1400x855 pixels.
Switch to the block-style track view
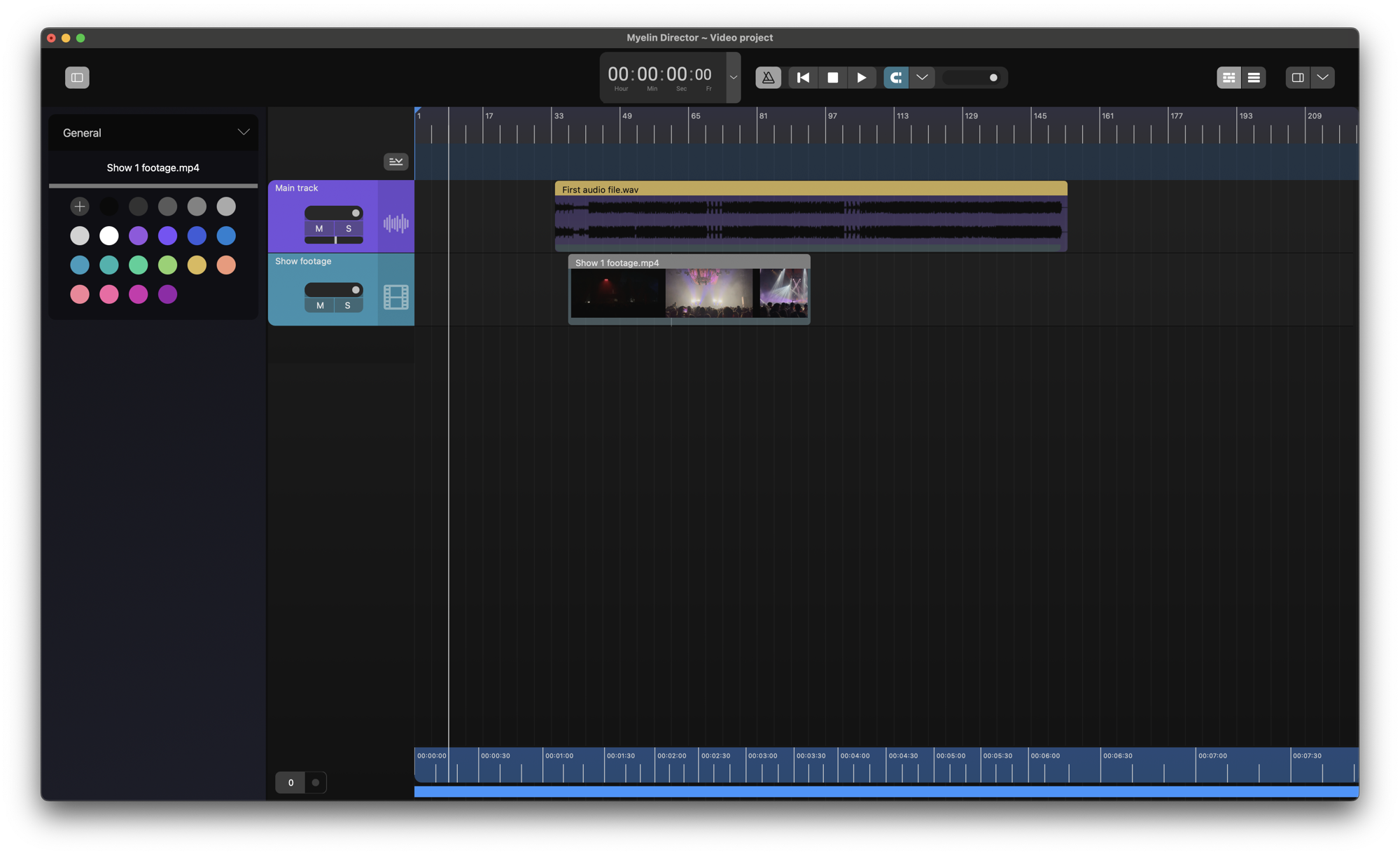pyautogui.click(x=1228, y=78)
